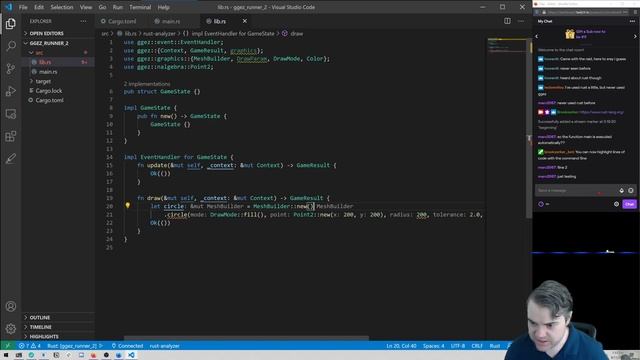Click the Connected status bar item
This screenshot has width=640, height=360.
(127, 346)
